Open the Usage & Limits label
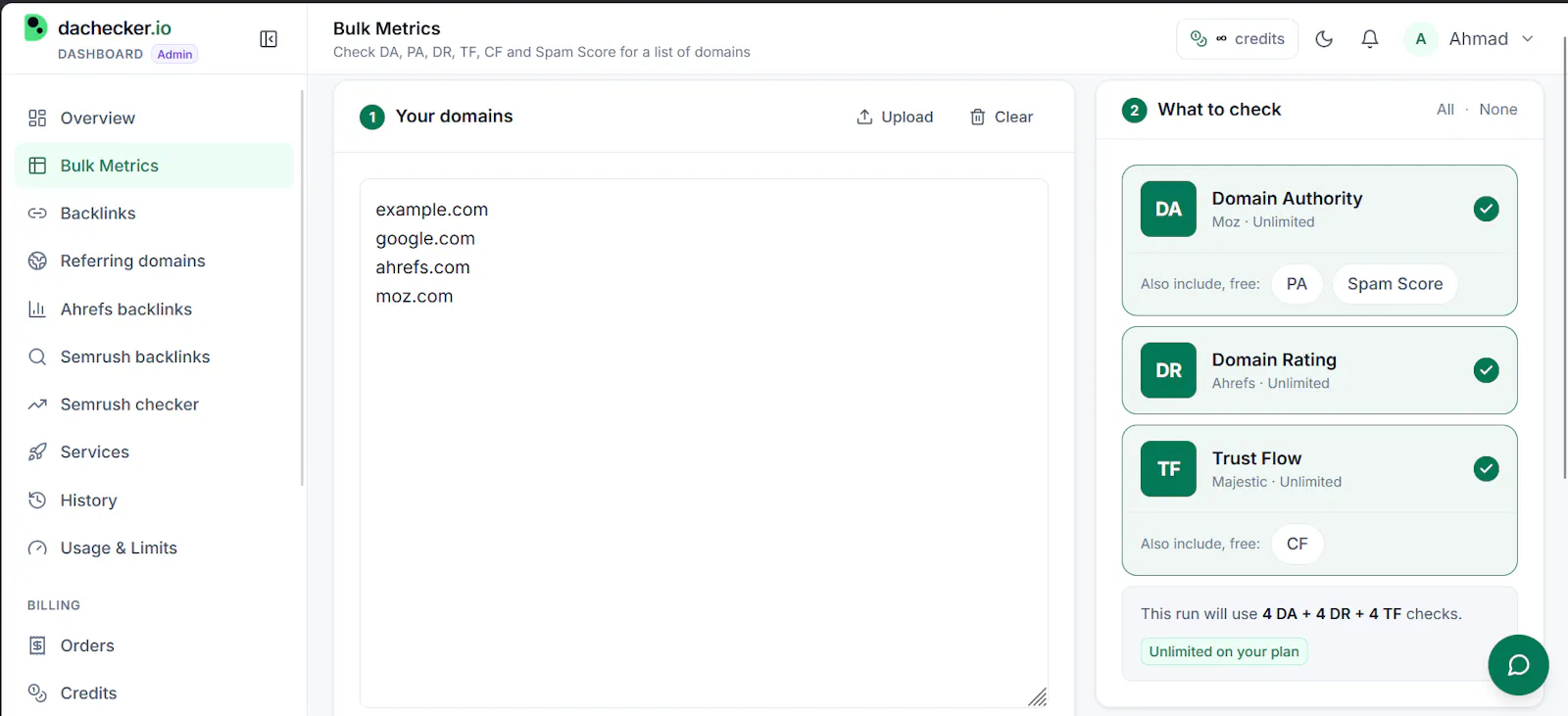This screenshot has height=716, width=1568. (x=119, y=548)
